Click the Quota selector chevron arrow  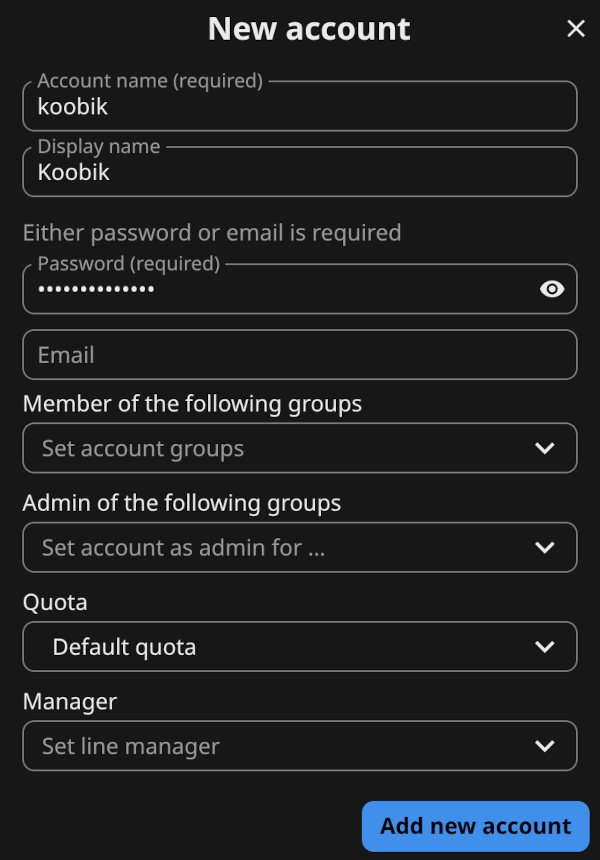click(545, 647)
